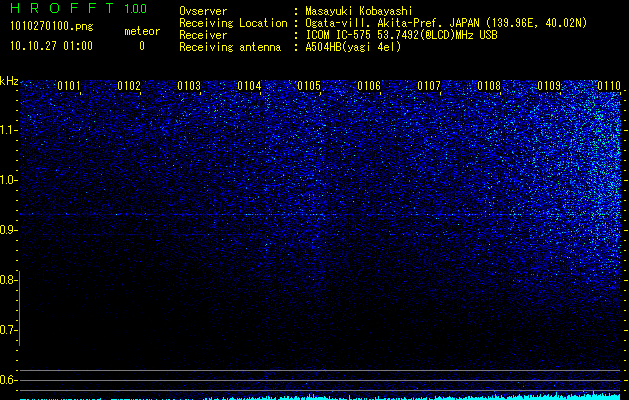Click the 0109 time marker
This screenshot has height=400, width=629.
549,86
